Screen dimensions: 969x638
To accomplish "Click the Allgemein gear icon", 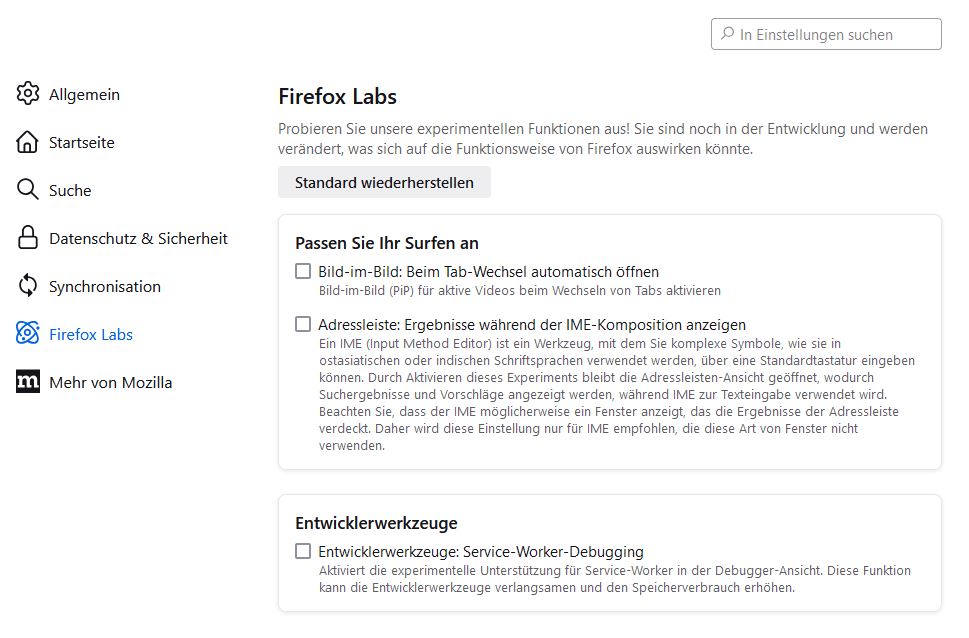I will 28,94.
